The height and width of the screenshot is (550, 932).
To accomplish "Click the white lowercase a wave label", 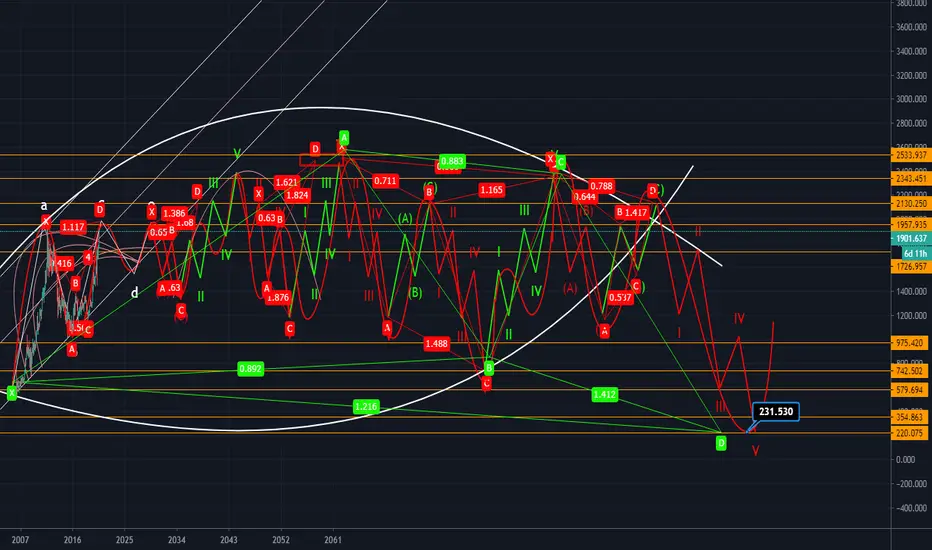I will tap(43, 206).
